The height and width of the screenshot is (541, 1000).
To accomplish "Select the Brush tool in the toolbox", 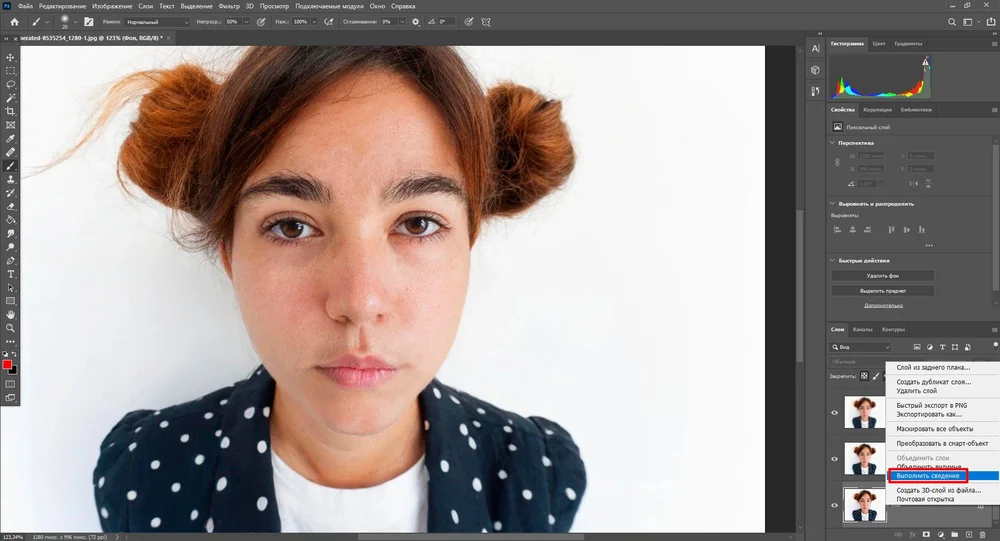I will (10, 166).
